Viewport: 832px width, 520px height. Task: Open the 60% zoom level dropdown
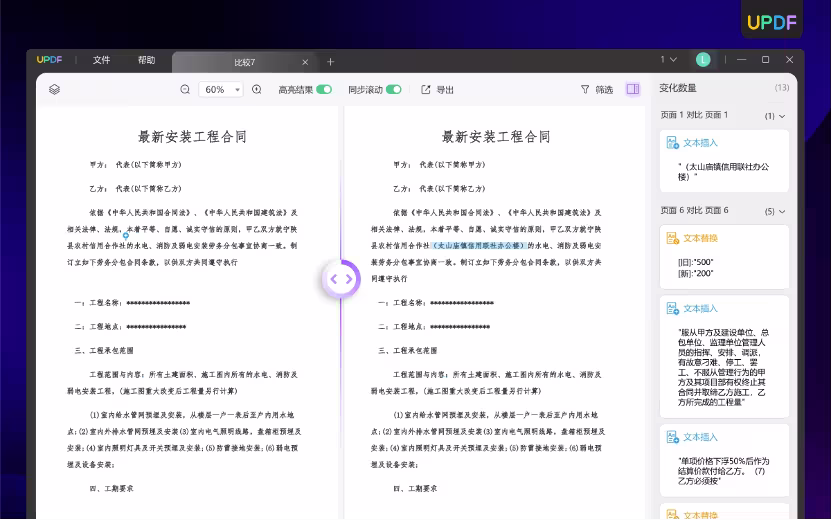coord(221,89)
